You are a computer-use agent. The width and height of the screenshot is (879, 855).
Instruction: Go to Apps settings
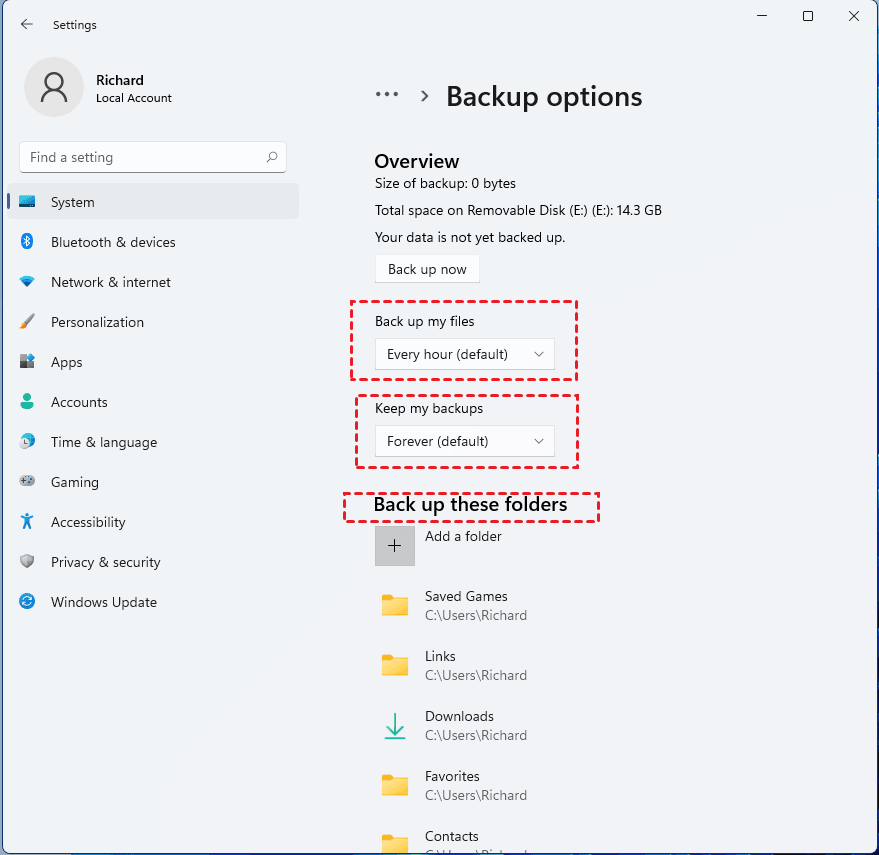point(67,362)
